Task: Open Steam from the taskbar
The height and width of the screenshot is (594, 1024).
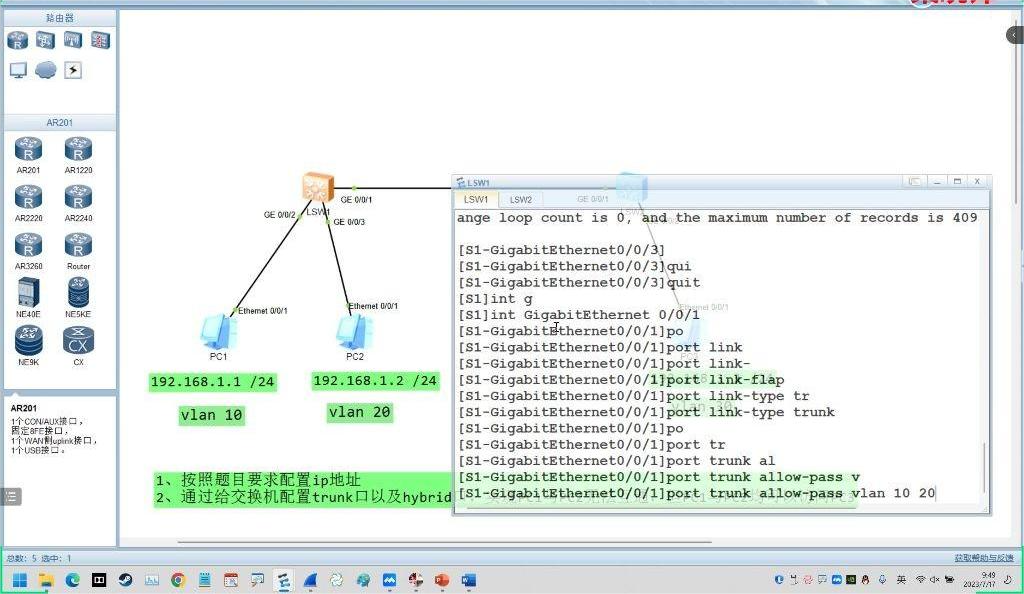Action: click(x=125, y=580)
